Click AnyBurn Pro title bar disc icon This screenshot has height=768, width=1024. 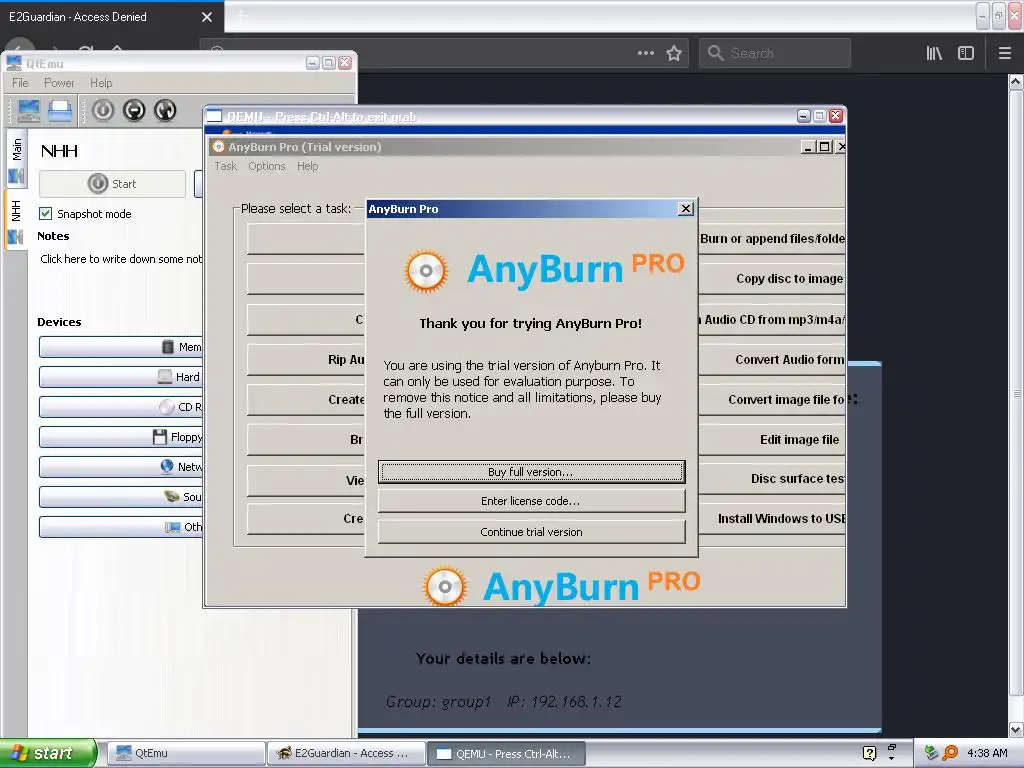point(219,147)
